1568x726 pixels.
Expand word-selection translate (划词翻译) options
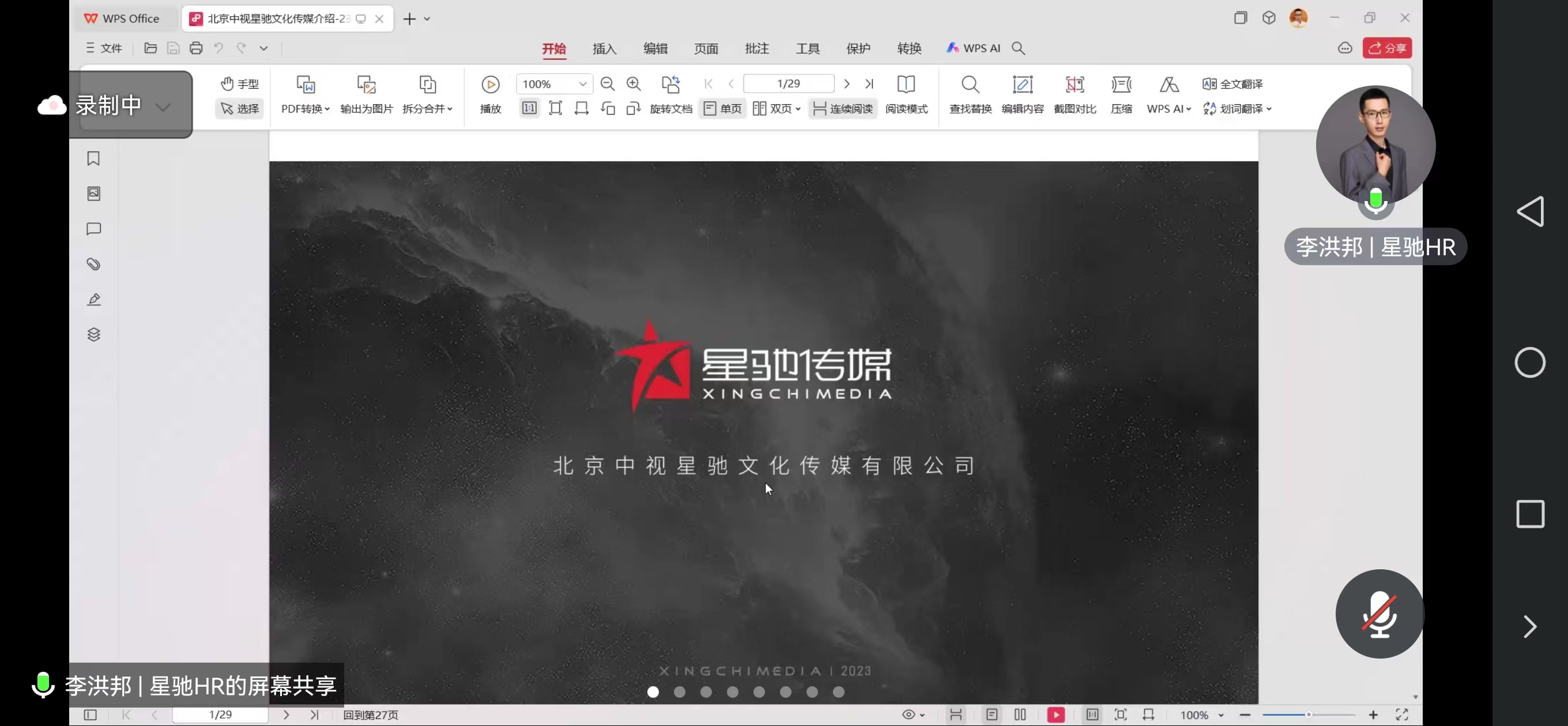1238,108
